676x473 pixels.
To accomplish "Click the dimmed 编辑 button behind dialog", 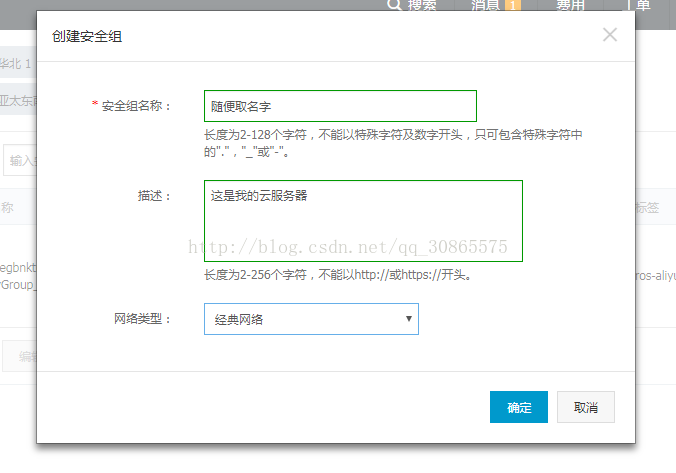I will tap(20, 356).
